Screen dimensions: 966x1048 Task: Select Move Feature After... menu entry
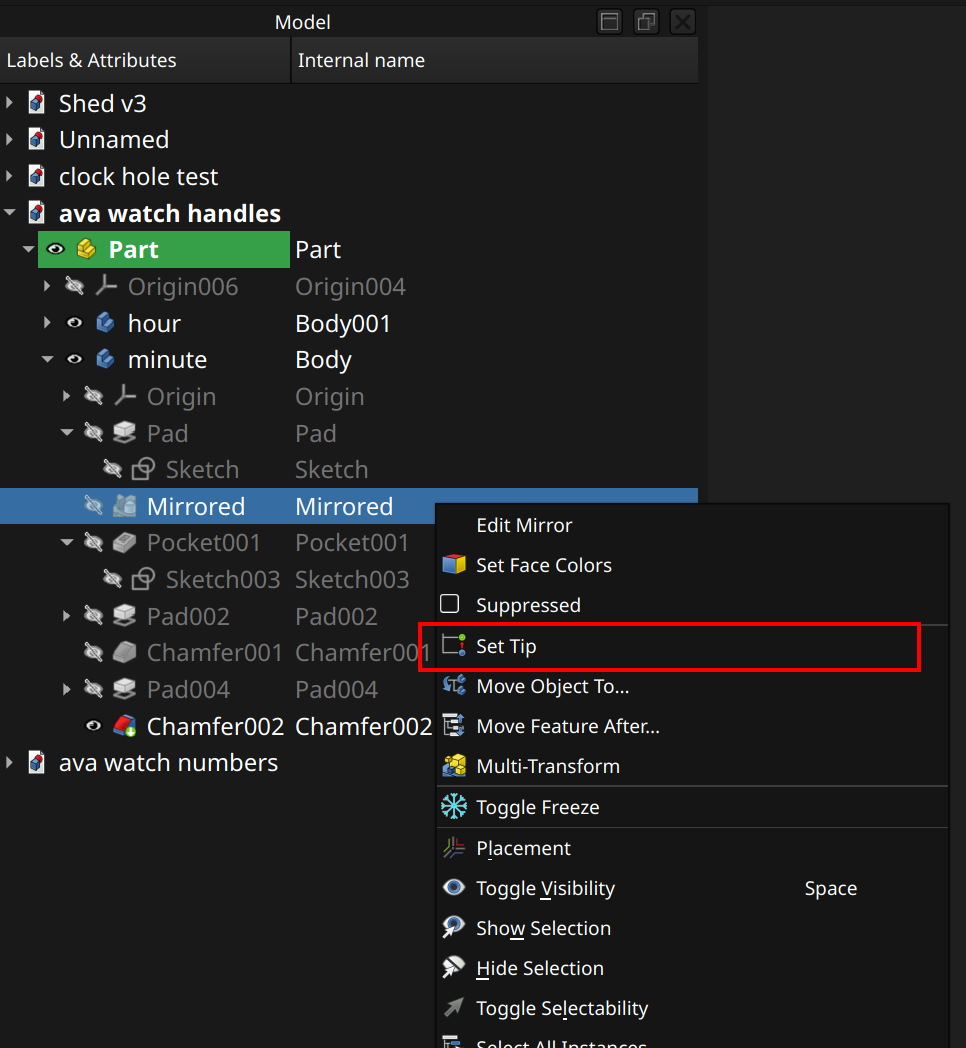[x=693, y=726]
